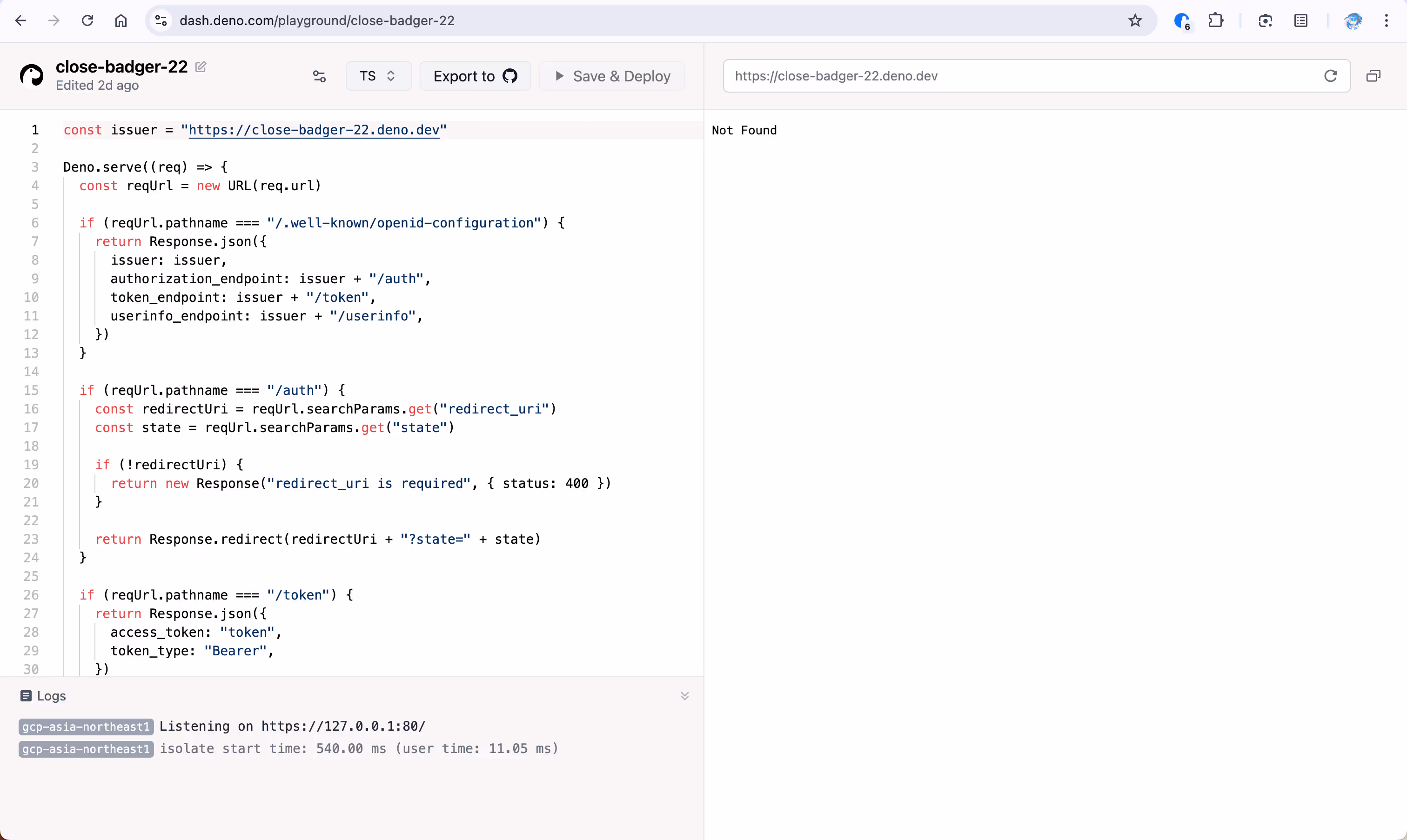This screenshot has width=1407, height=840.
Task: Open the browser extensions puzzle icon
Action: tap(1215, 21)
